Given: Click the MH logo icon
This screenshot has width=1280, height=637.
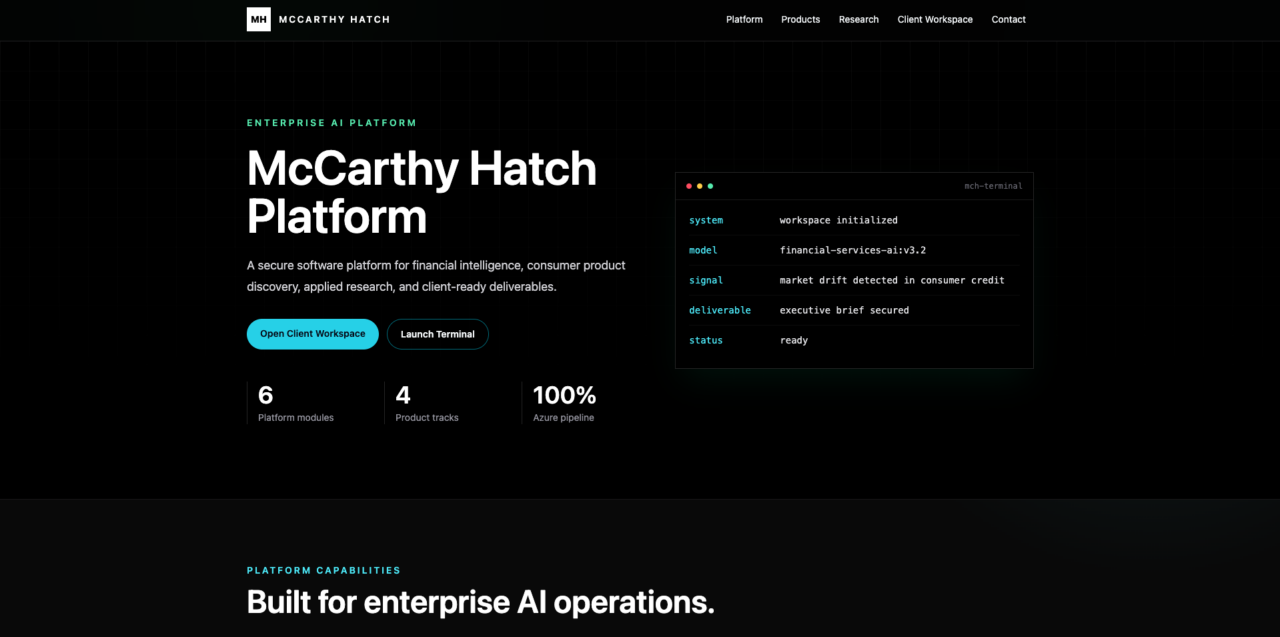Looking at the screenshot, I should [x=258, y=19].
